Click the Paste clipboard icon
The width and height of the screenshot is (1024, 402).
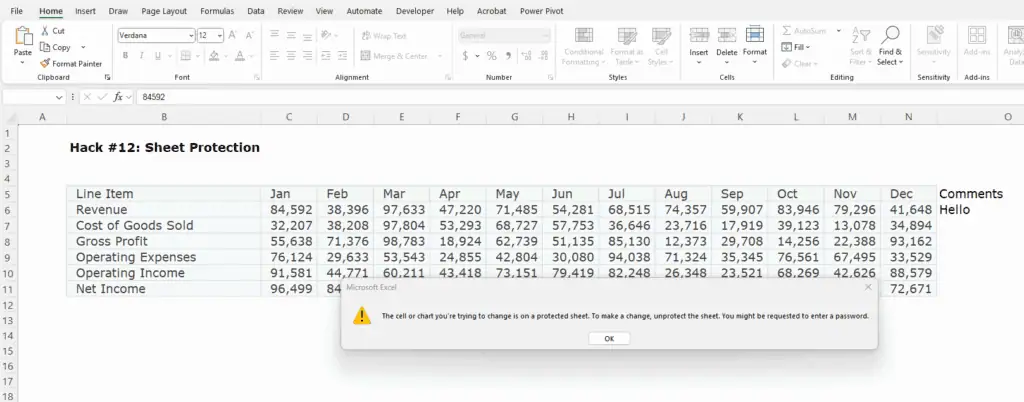[23, 36]
